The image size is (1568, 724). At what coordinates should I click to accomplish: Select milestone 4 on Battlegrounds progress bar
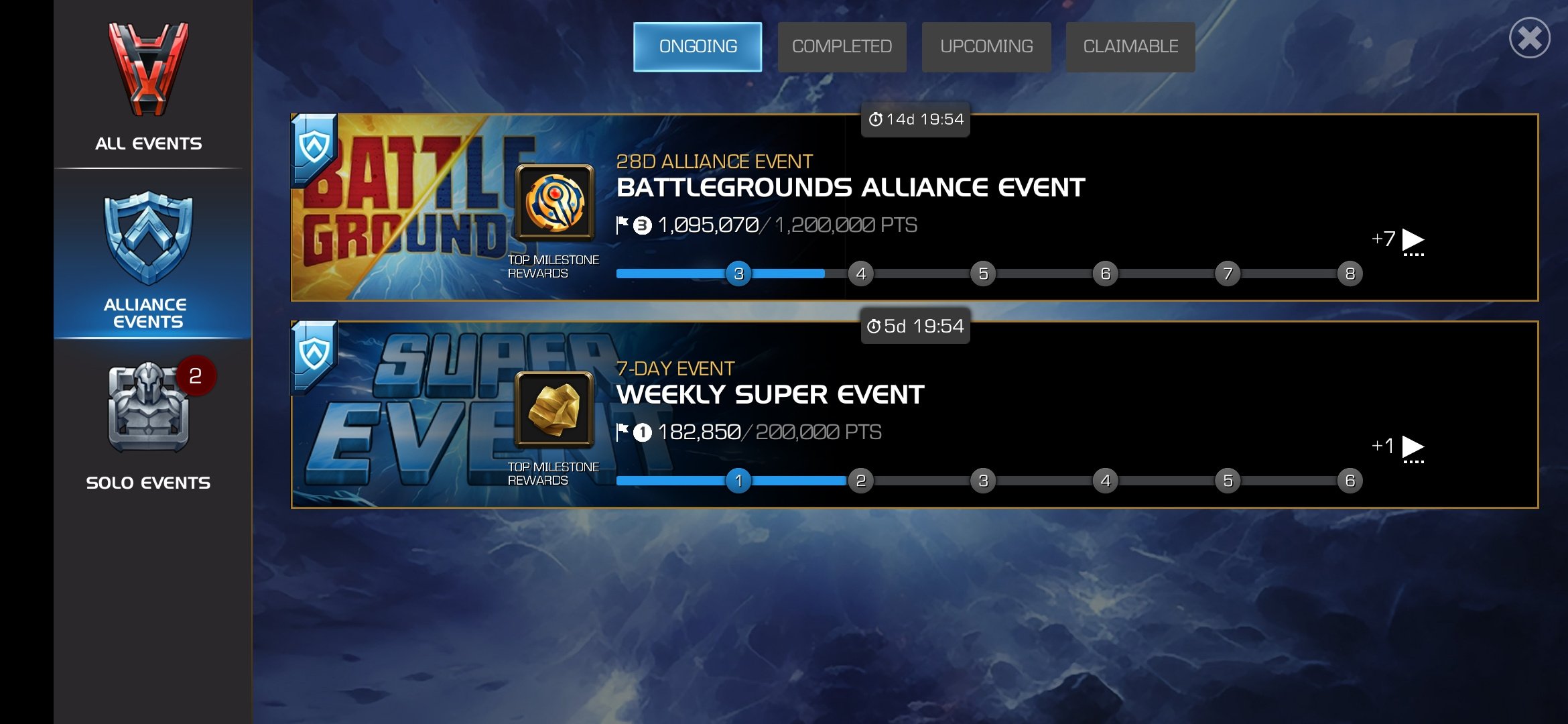coord(861,274)
